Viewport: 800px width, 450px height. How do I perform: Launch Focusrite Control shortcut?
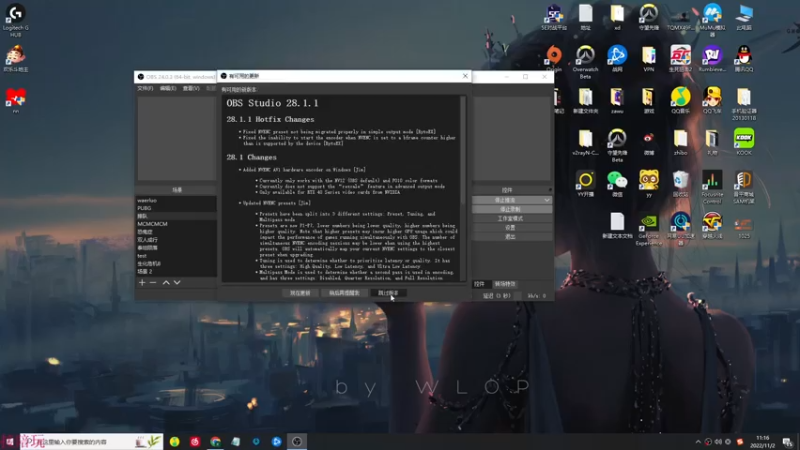tap(712, 187)
